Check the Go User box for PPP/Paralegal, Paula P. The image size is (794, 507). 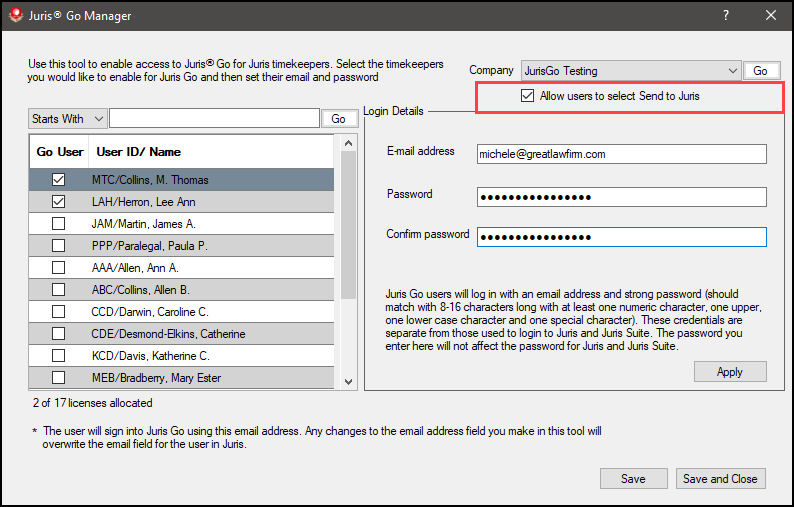point(59,246)
